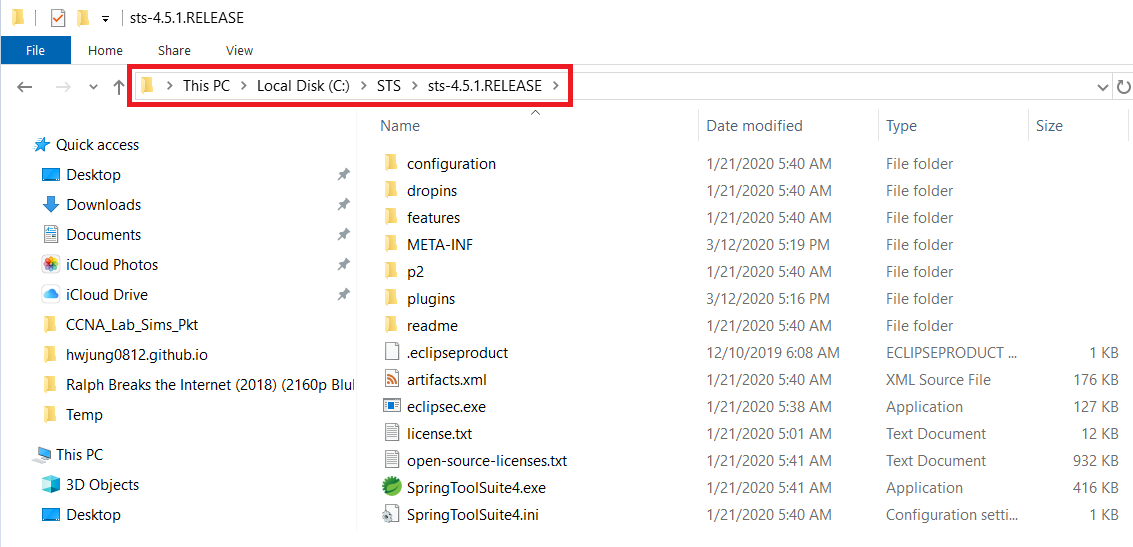The image size is (1133, 547).
Task: Click the This PC computer icon in sidebar
Action: click(x=43, y=455)
